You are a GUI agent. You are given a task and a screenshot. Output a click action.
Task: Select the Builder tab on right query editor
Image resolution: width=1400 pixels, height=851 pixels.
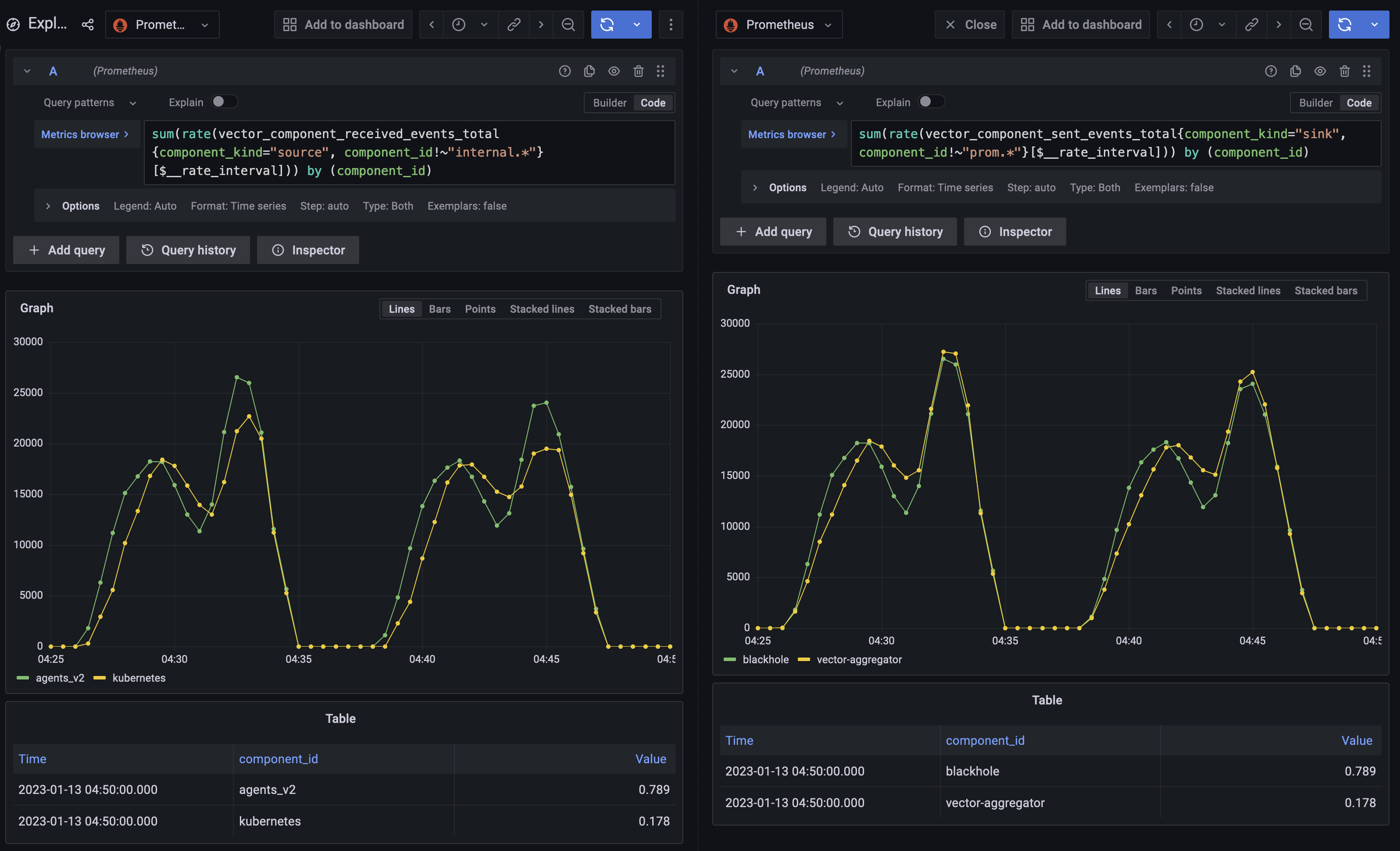1316,102
